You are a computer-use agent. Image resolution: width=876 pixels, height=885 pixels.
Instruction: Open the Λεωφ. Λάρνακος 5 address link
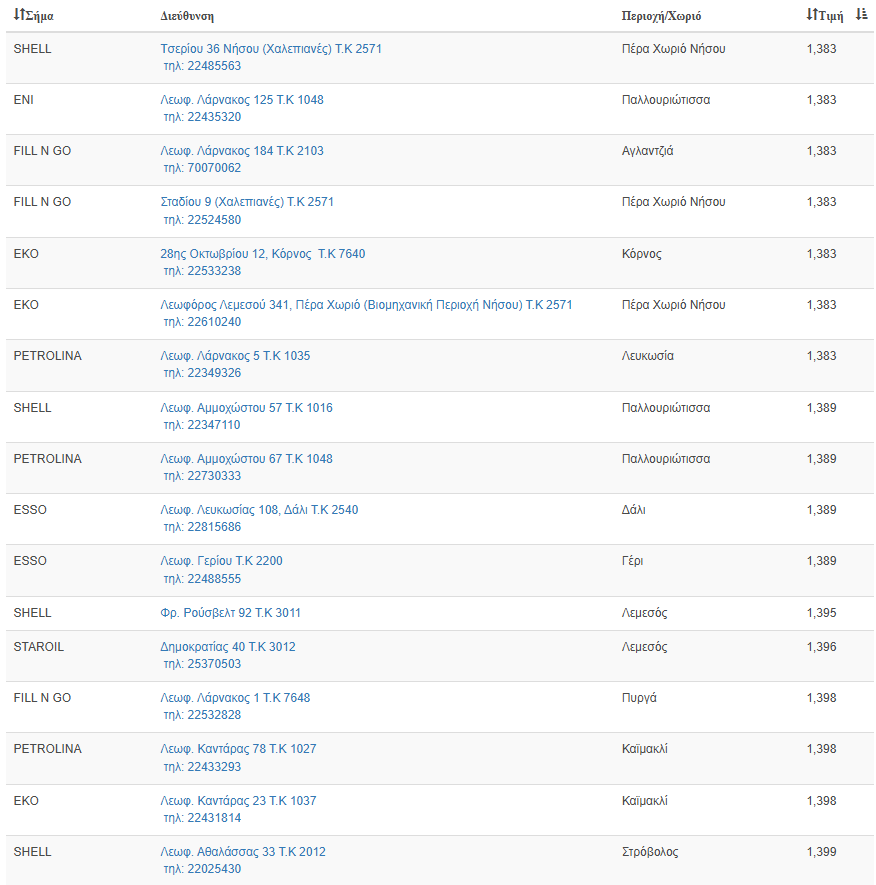coord(235,356)
